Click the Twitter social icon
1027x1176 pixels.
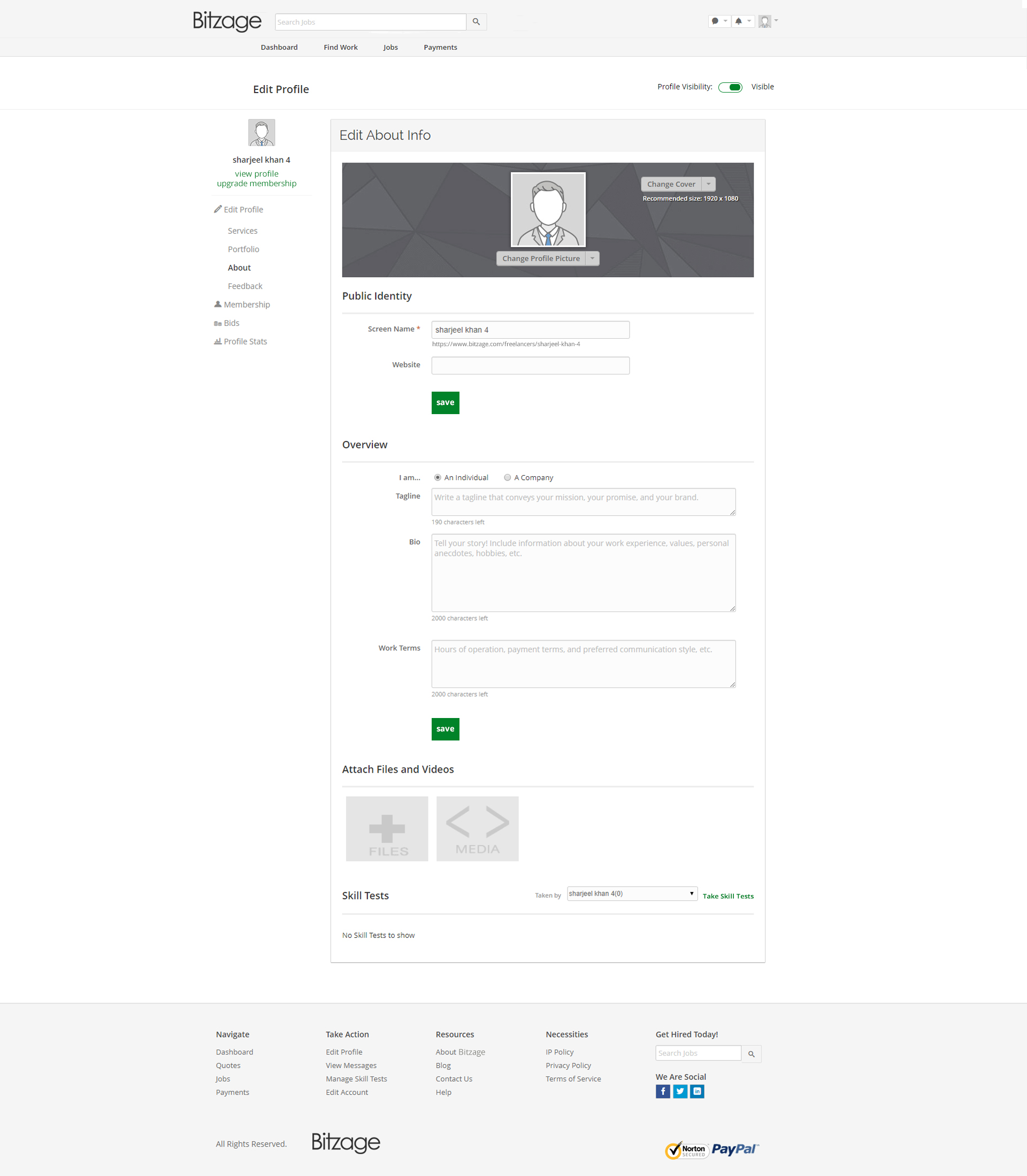680,1091
